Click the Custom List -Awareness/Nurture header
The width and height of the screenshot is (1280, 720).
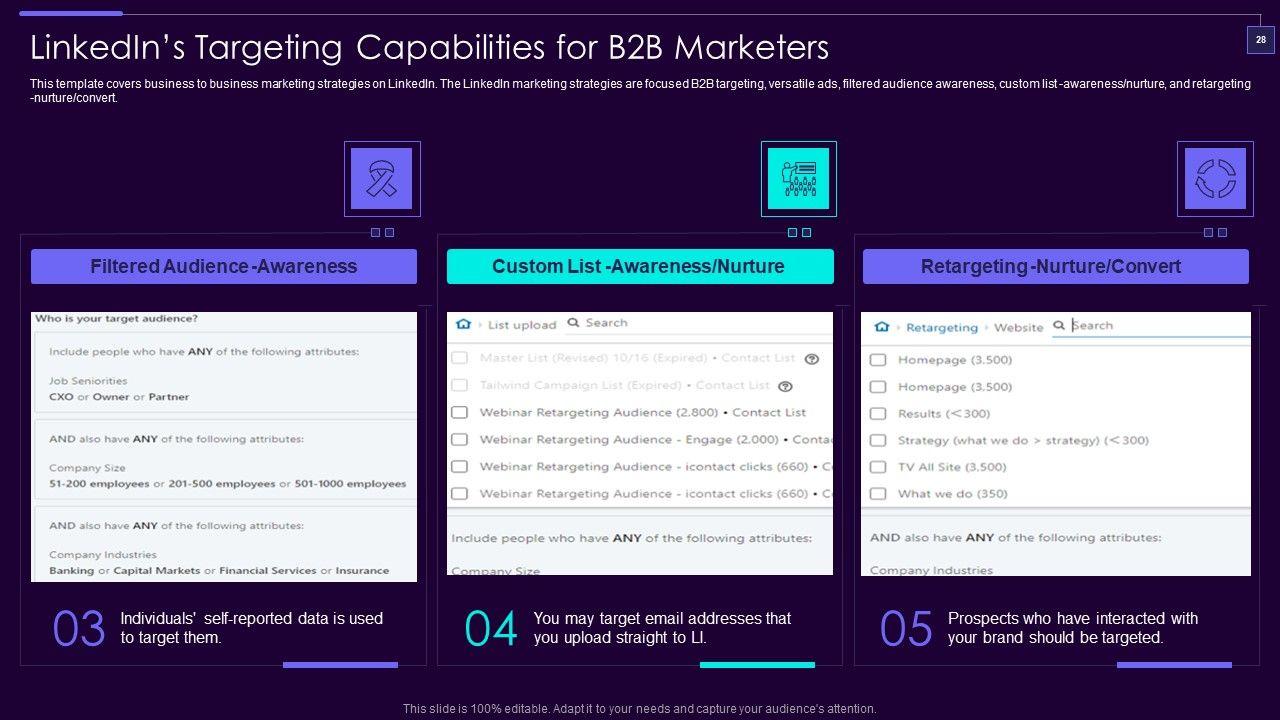639,267
